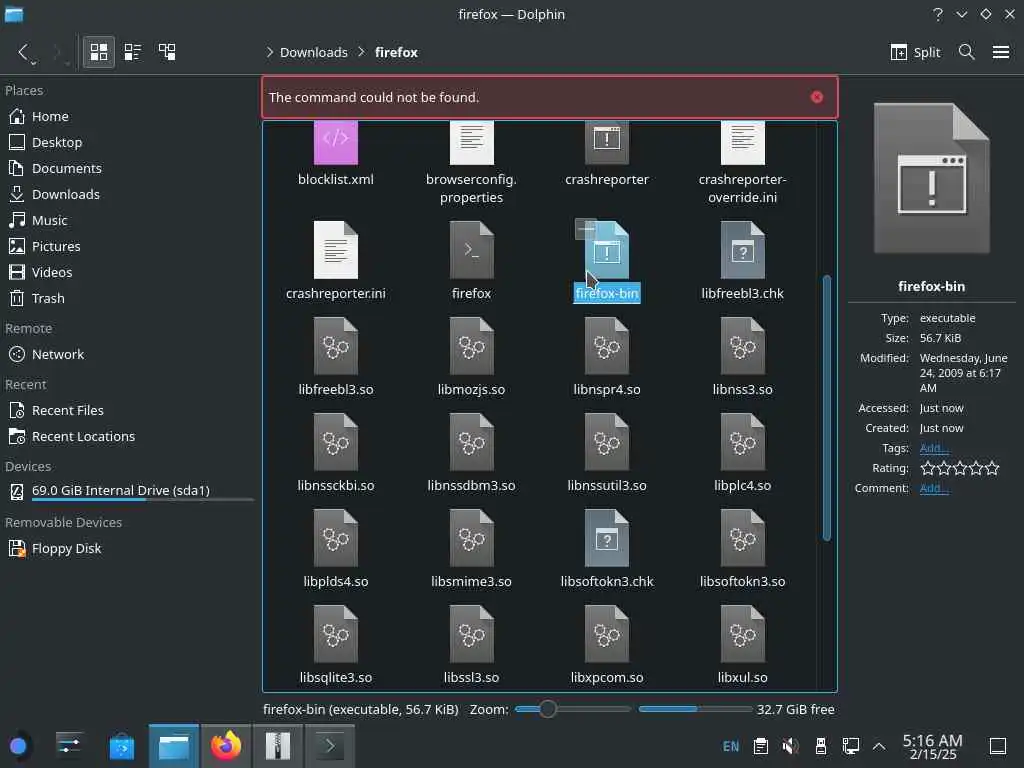
Task: Open Discover store from the taskbar
Action: pyautogui.click(x=121, y=746)
